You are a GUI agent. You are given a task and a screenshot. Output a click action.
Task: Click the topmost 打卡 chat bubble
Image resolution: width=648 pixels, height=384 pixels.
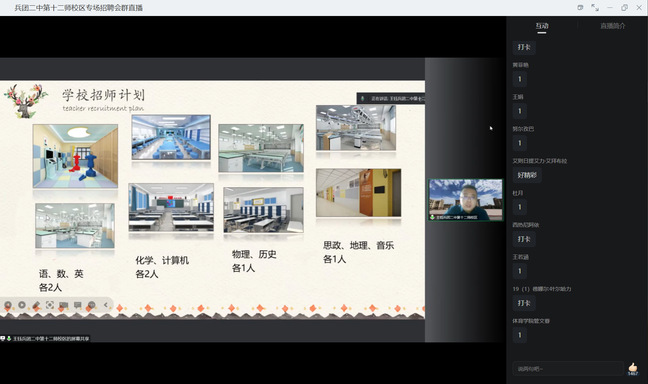(524, 47)
